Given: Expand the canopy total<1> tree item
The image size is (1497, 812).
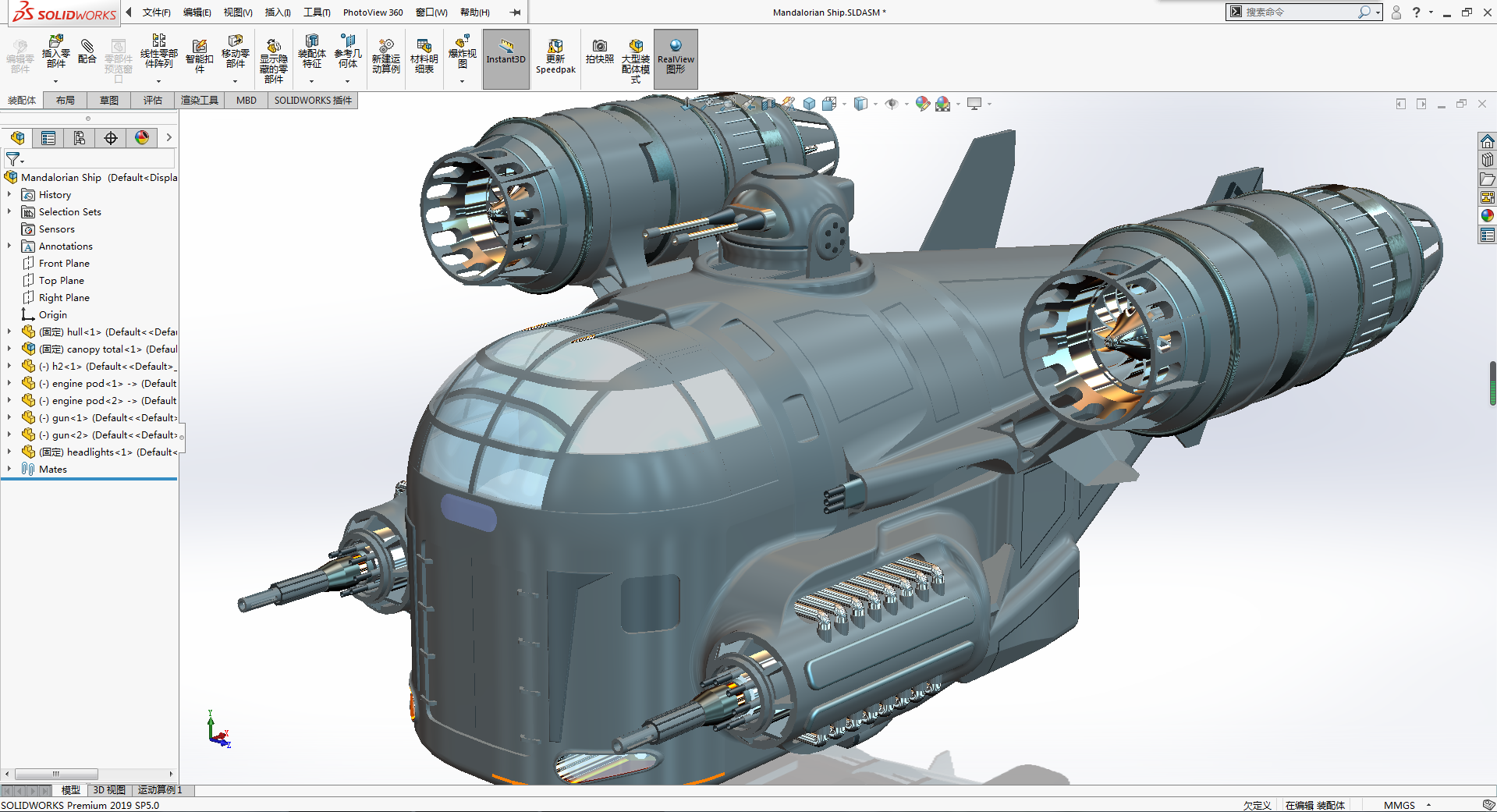Looking at the screenshot, I should point(9,349).
